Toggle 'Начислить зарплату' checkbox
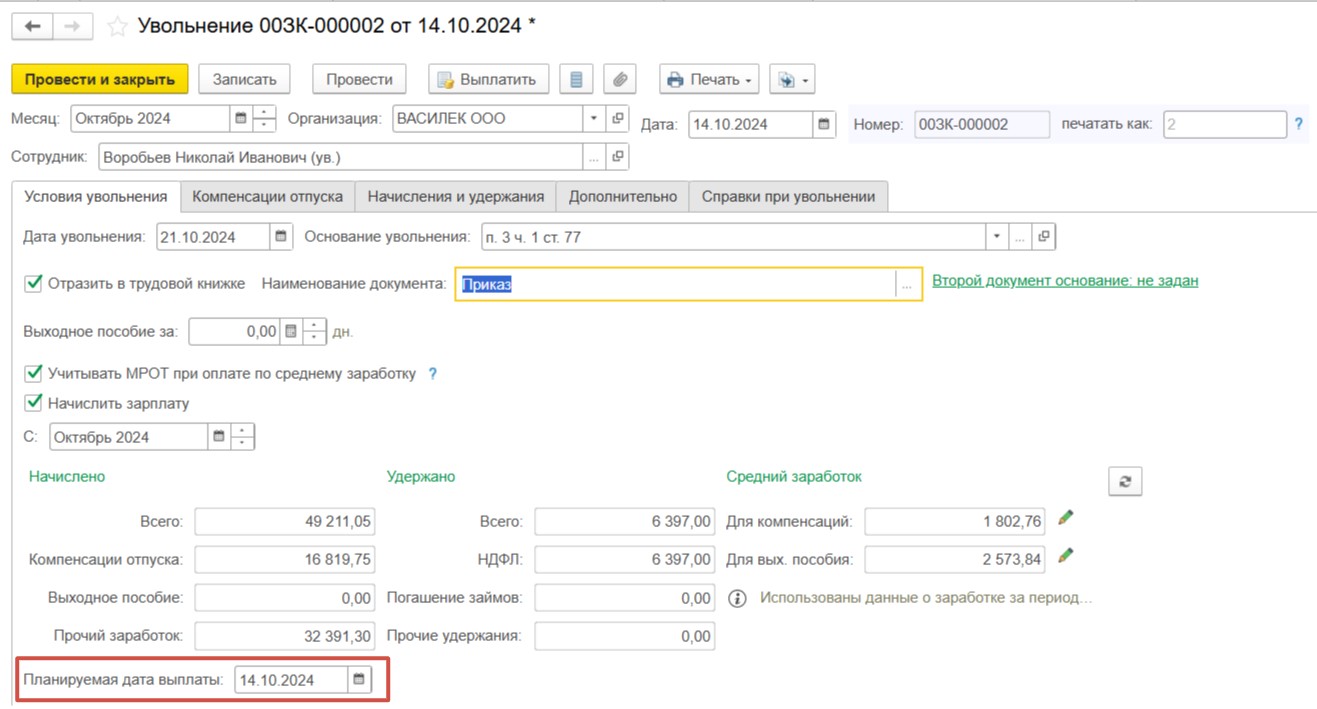 coord(33,404)
